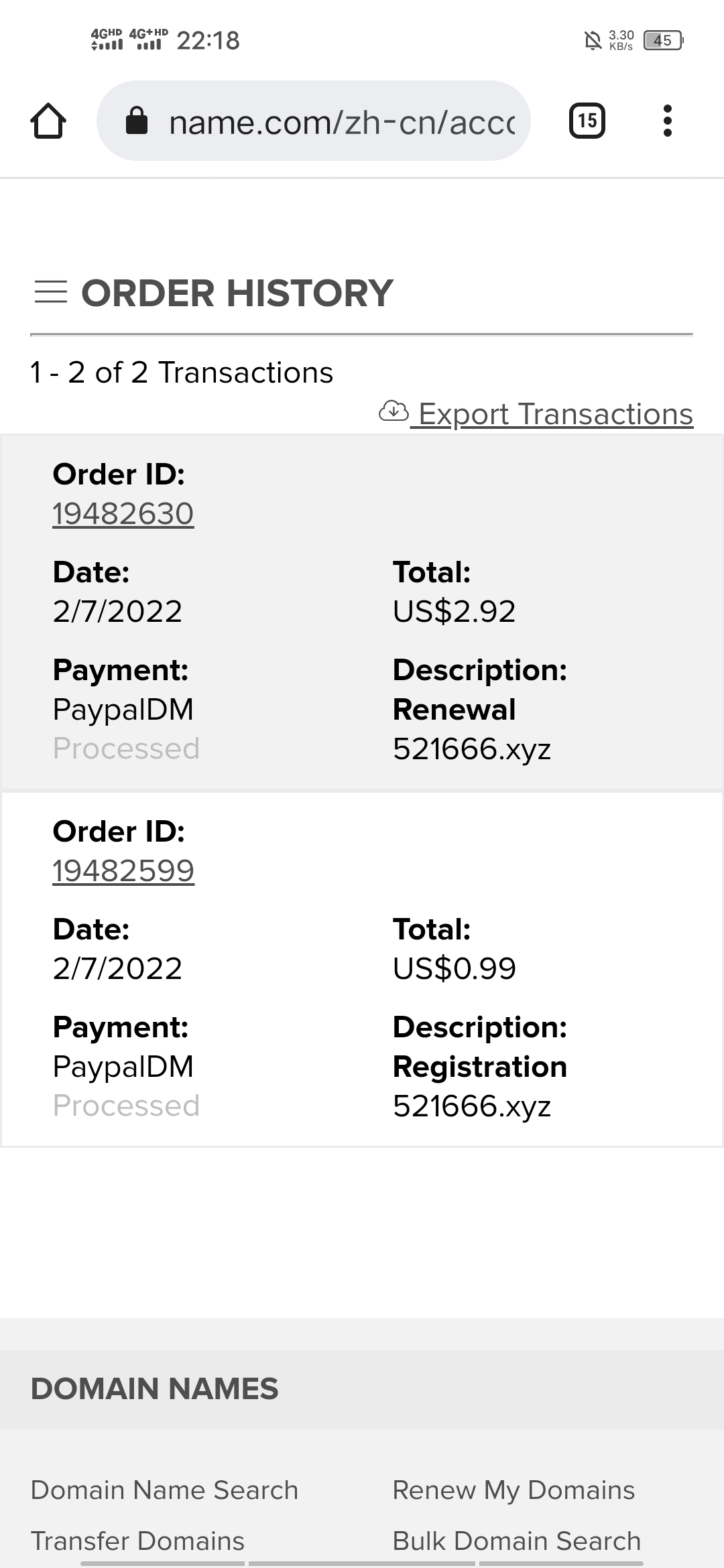Open Renew My Domains link

pos(514,1490)
